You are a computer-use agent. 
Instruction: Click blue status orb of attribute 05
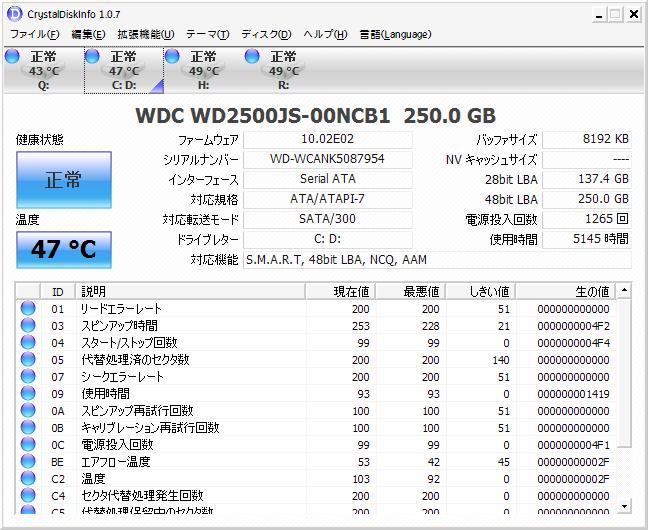(28, 359)
